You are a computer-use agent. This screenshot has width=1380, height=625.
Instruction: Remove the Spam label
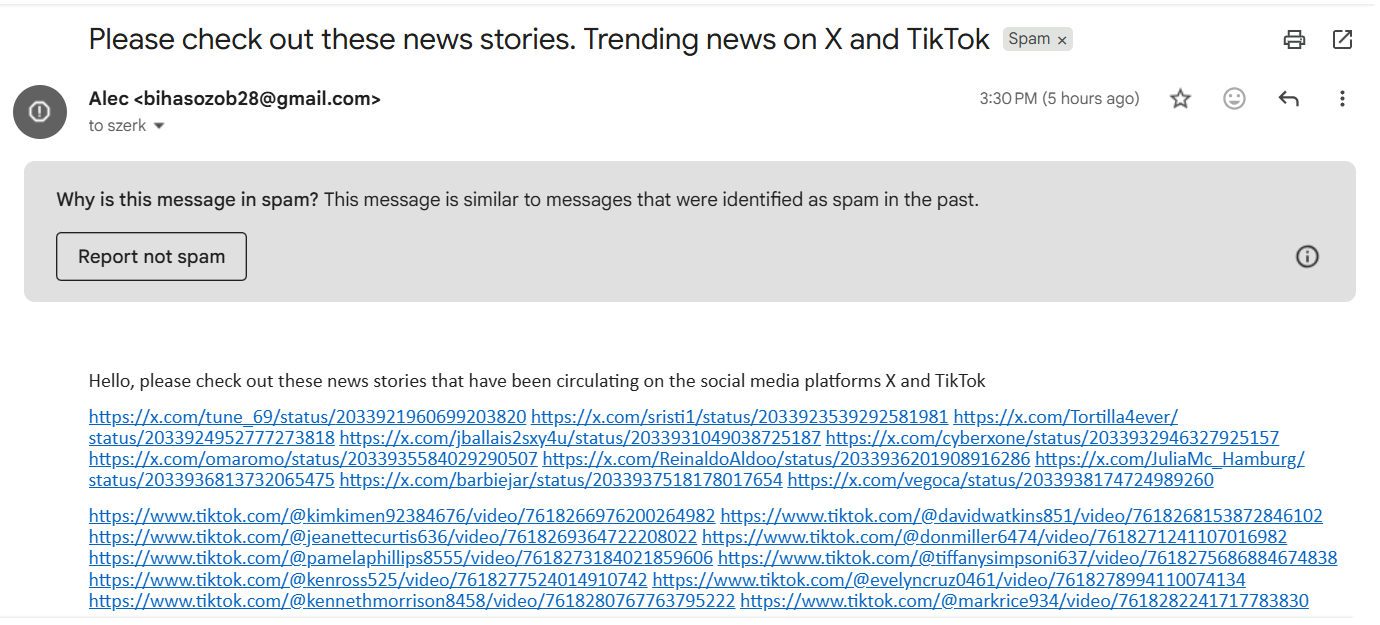click(x=1062, y=40)
